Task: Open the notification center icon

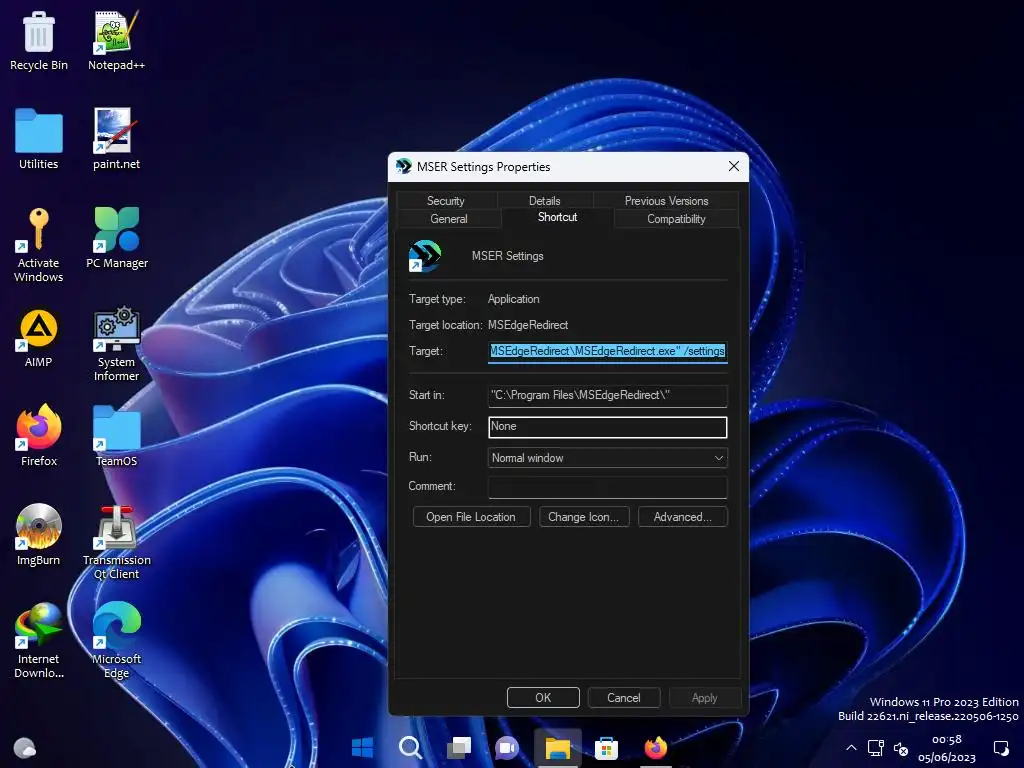Action: (x=1001, y=748)
